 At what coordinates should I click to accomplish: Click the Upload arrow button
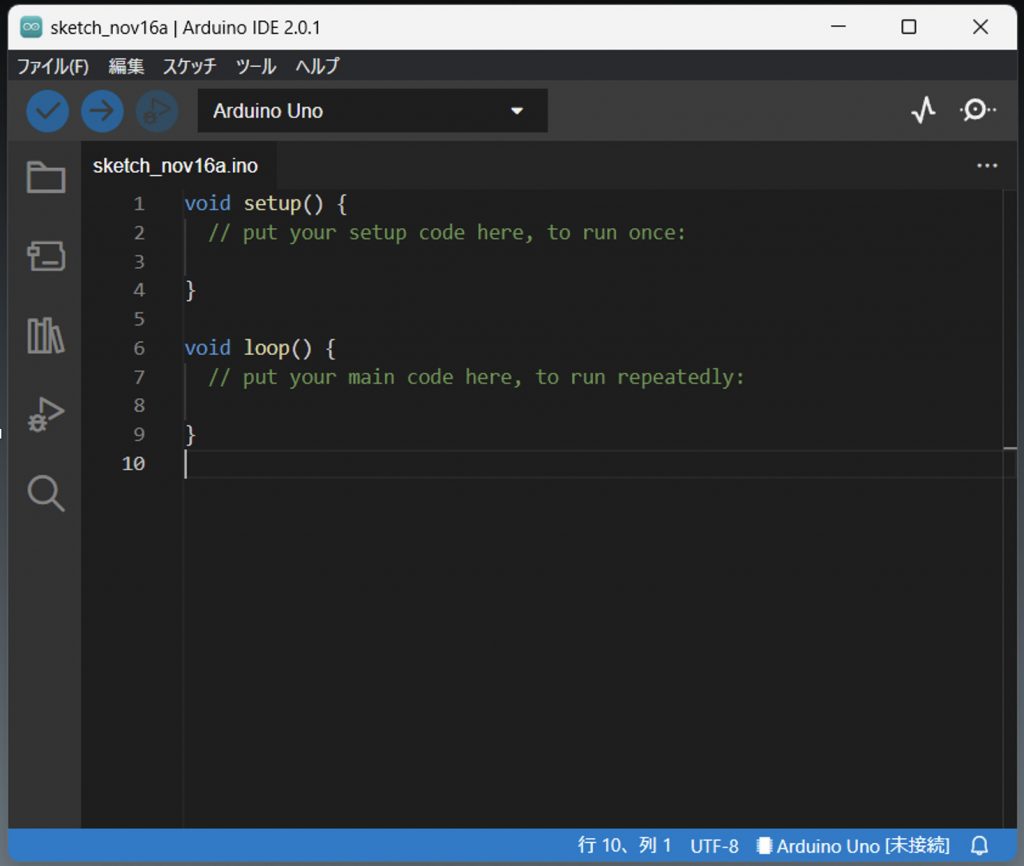click(102, 111)
